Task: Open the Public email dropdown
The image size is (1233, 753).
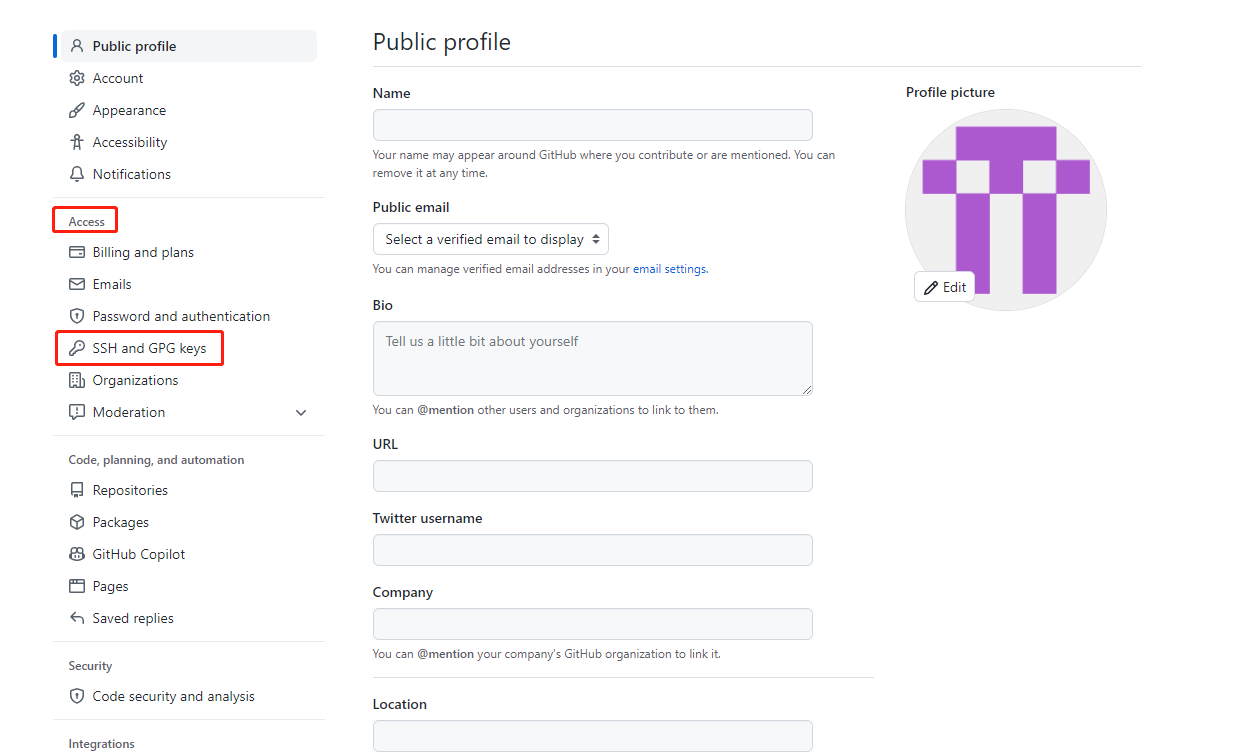Action: tap(491, 239)
